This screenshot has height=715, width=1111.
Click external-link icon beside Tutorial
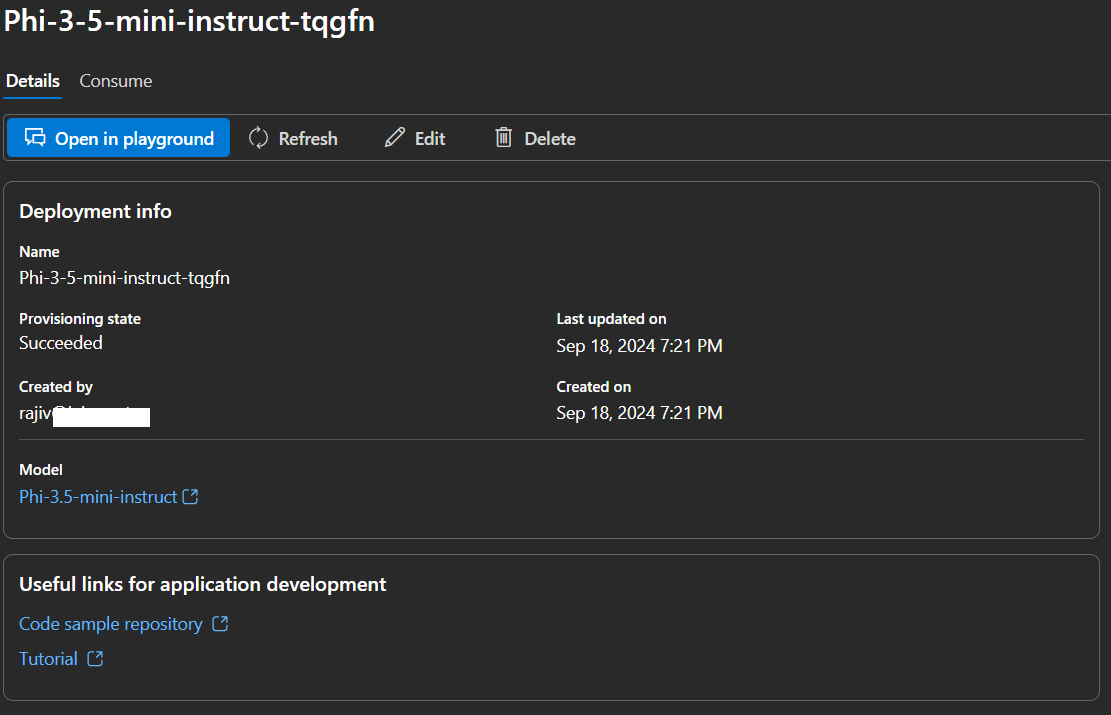click(x=95, y=658)
